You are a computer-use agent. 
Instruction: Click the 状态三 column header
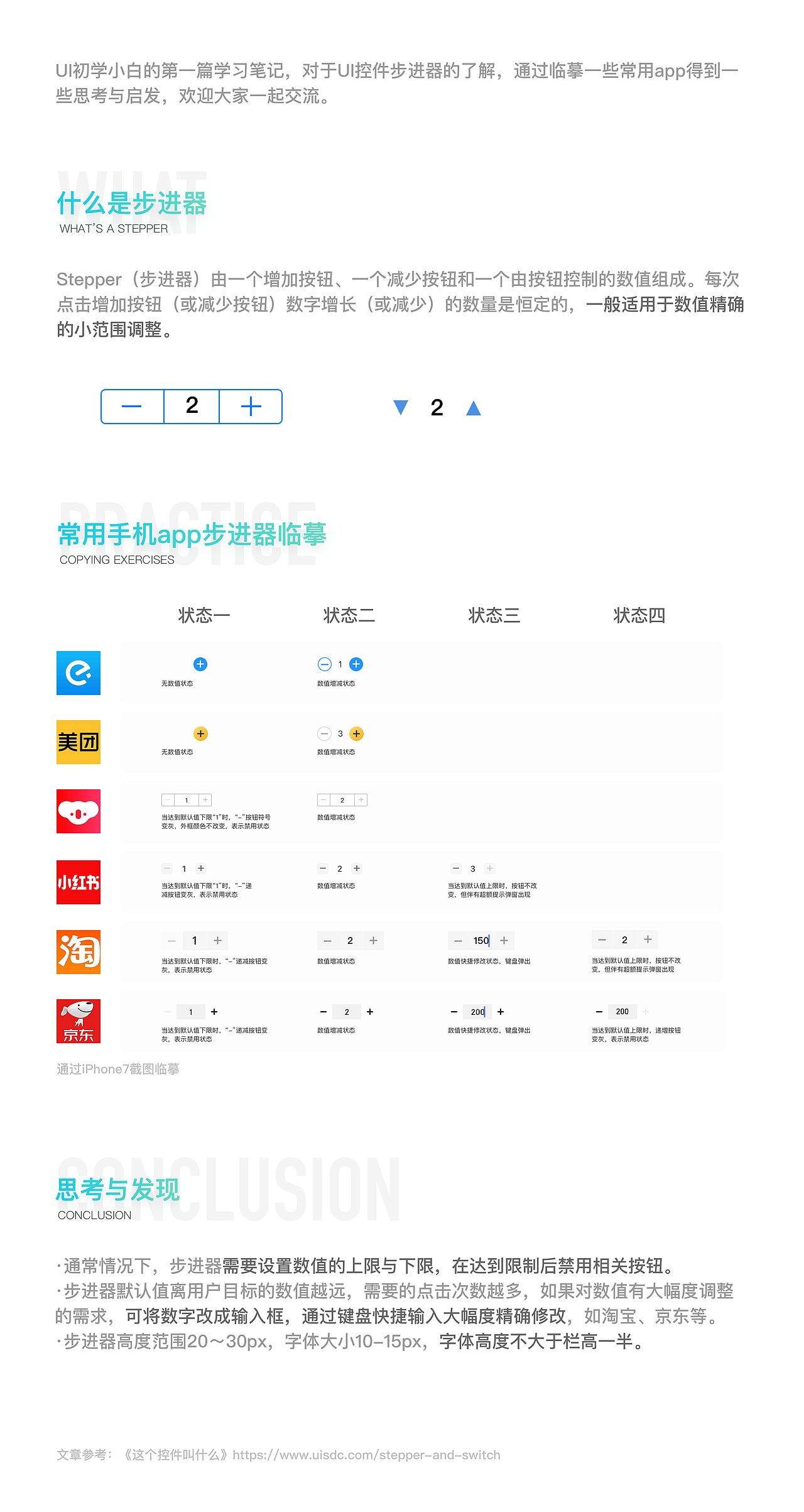[494, 615]
